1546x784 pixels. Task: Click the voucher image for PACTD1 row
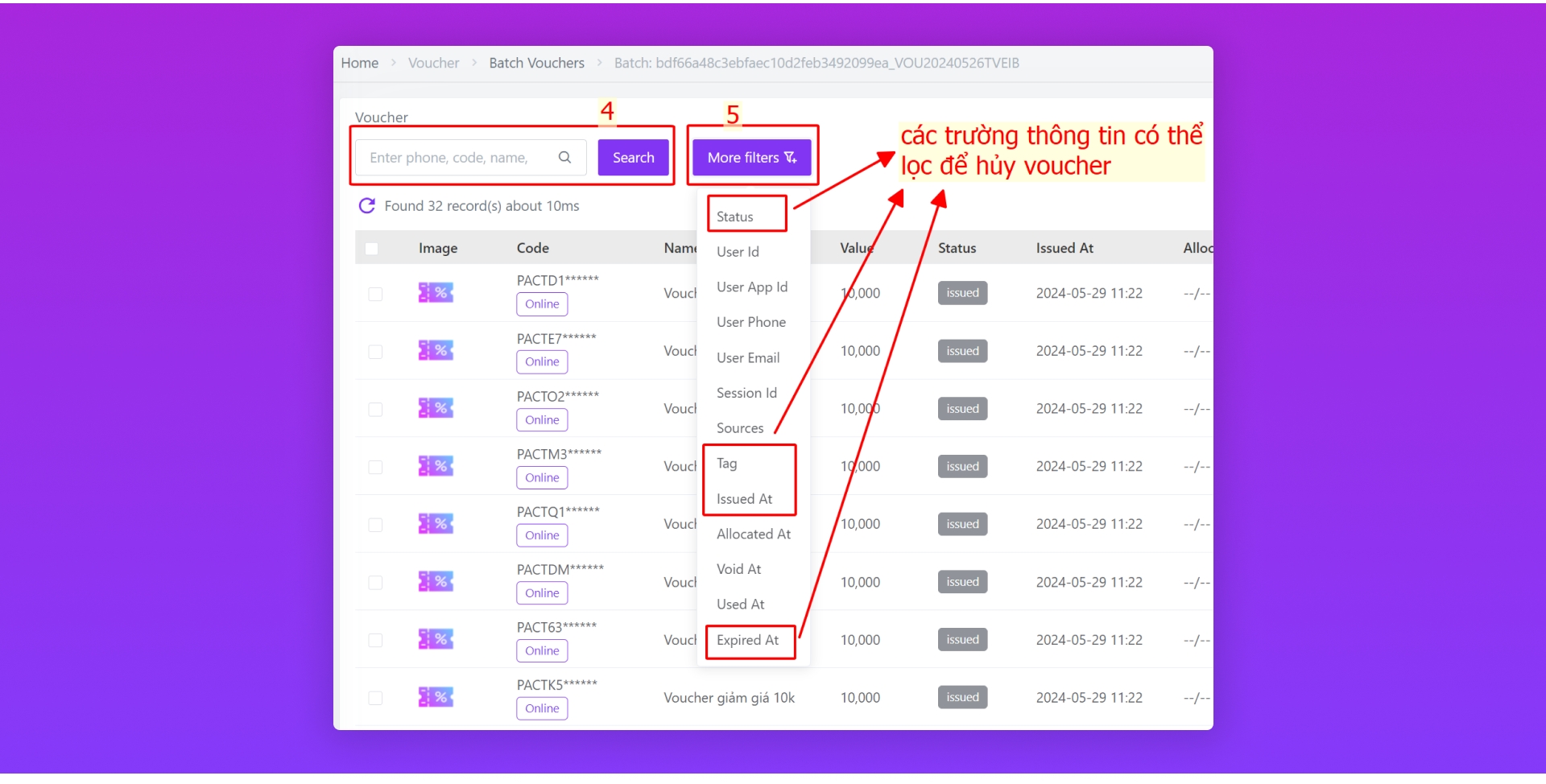[436, 293]
